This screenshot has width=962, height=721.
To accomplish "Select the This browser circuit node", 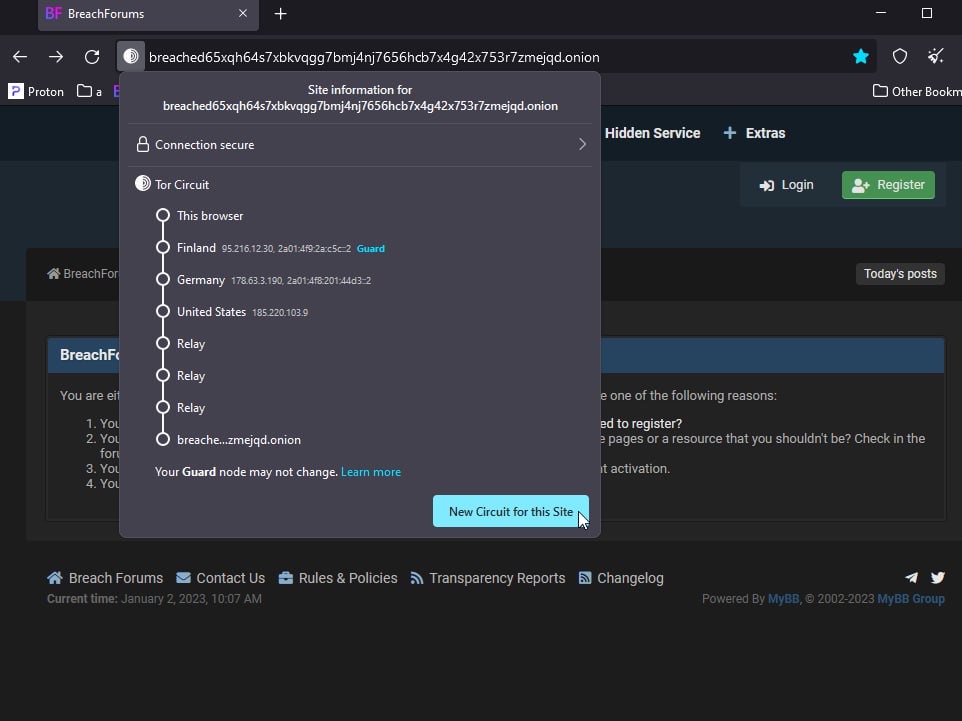I will [201, 215].
